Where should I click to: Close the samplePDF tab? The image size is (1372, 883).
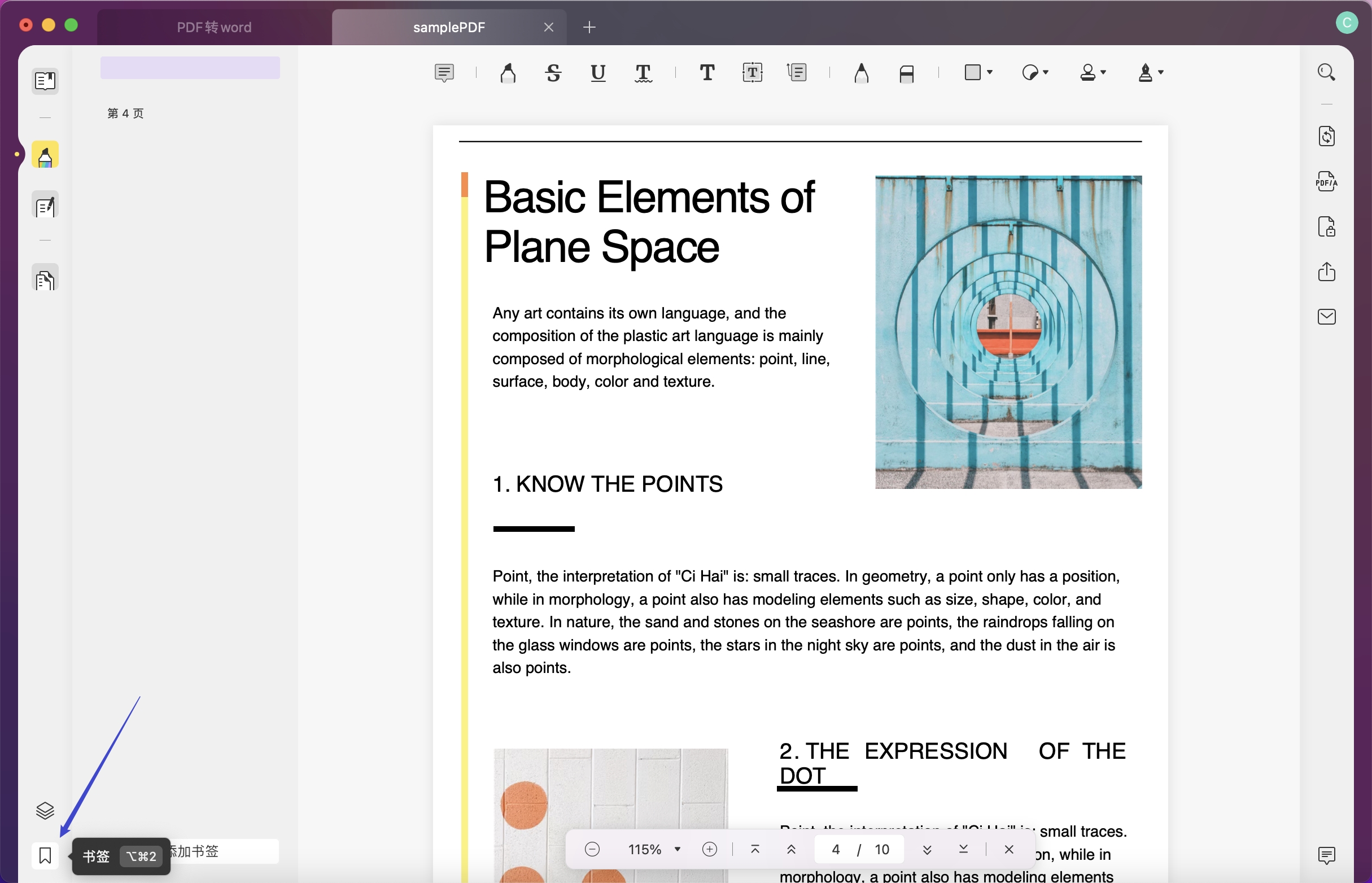pos(549,27)
